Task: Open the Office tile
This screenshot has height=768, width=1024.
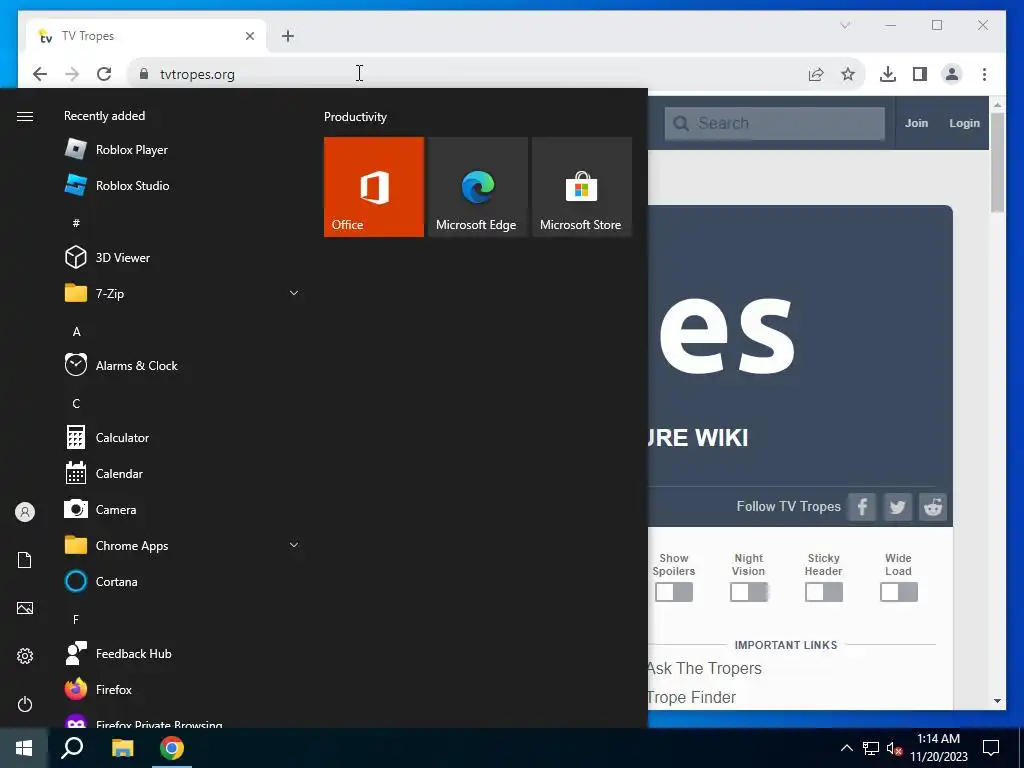Action: coord(374,187)
